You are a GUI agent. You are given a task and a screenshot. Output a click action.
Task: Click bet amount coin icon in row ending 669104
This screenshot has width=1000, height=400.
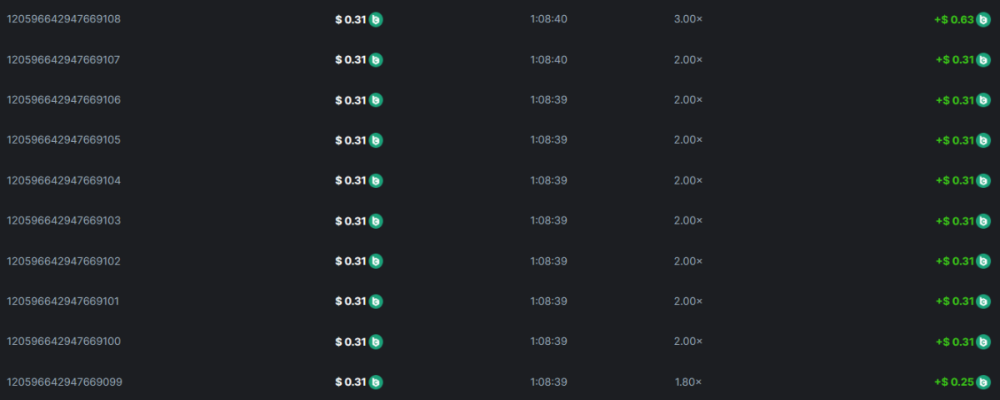point(376,181)
